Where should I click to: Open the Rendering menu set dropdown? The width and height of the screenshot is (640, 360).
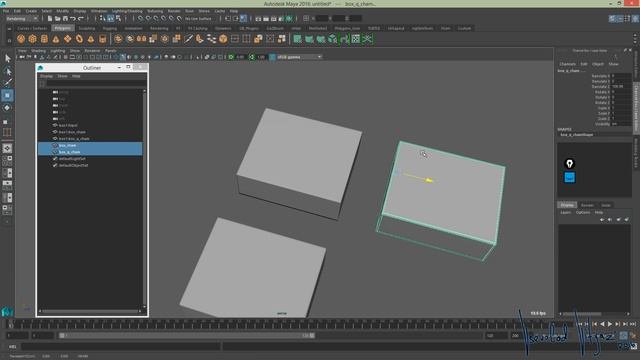point(22,18)
